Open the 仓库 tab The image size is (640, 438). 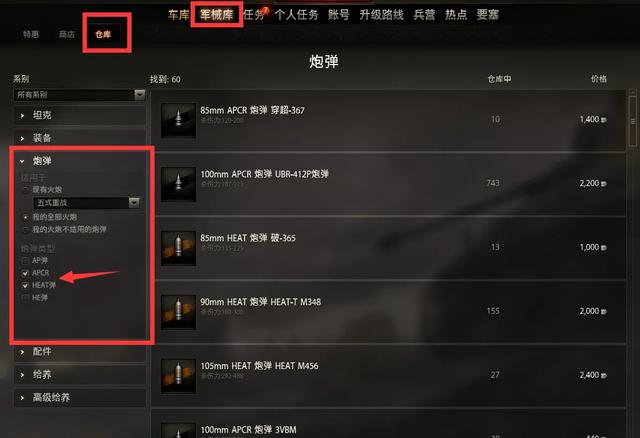click(103, 34)
